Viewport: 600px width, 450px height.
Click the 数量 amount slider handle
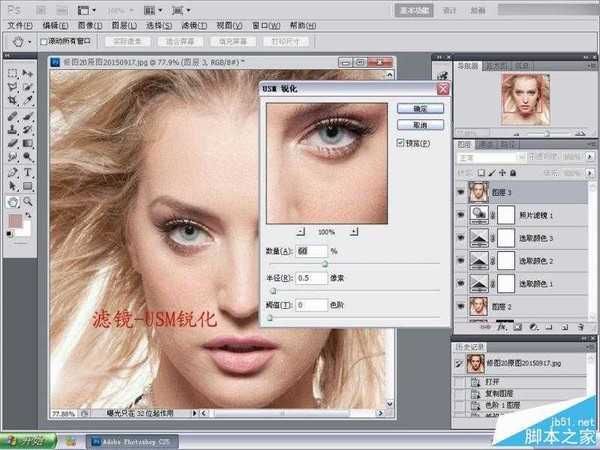(325, 264)
